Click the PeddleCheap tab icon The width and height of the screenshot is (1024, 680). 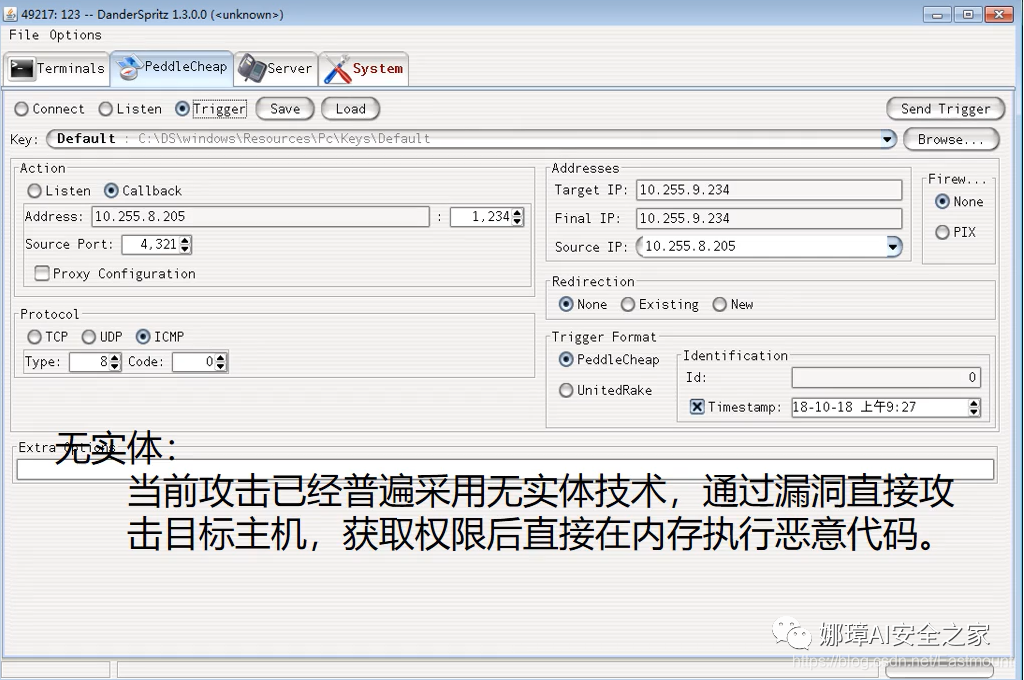pyautogui.click(x=129, y=67)
